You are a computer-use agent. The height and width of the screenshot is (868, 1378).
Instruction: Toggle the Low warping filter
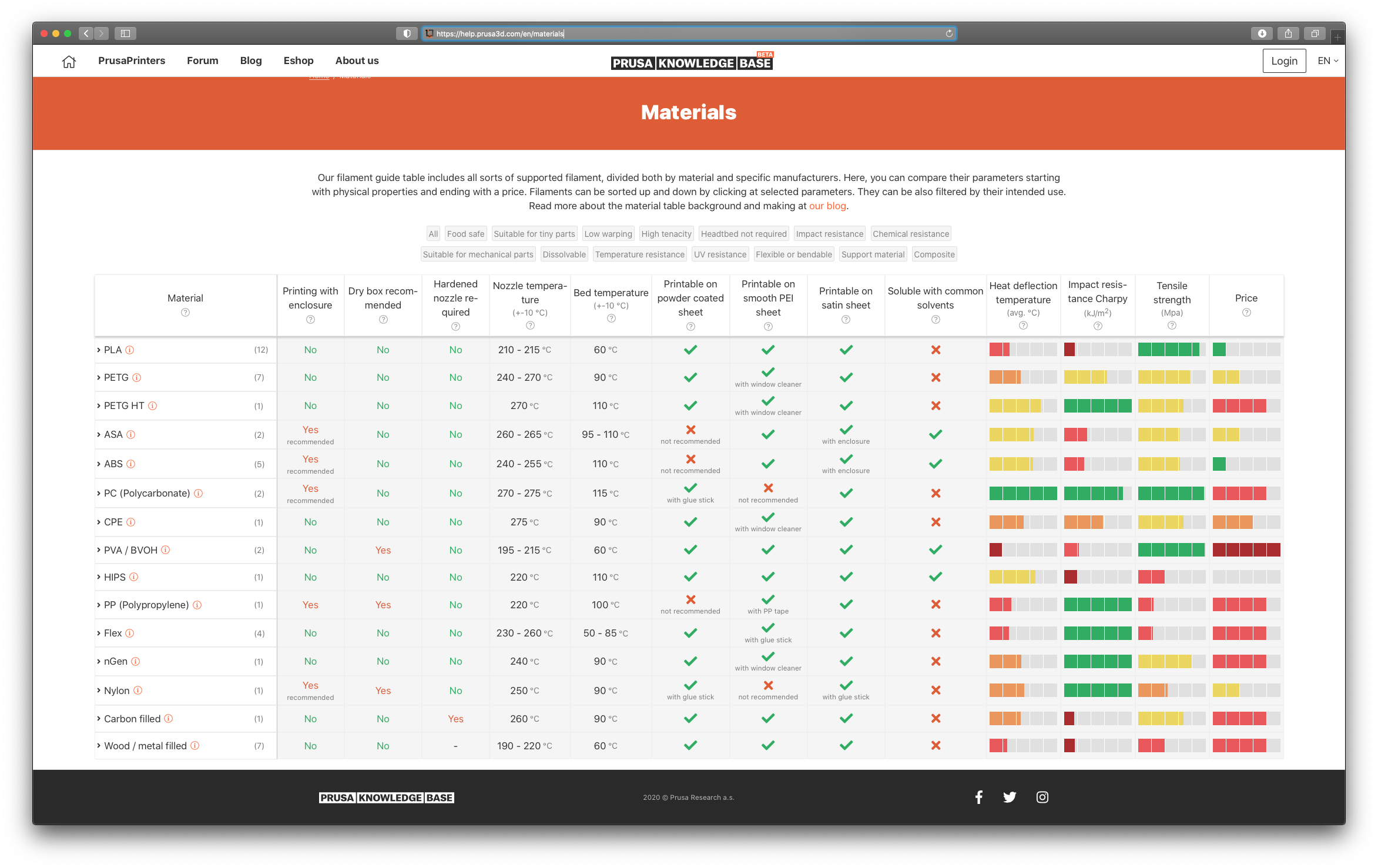pyautogui.click(x=608, y=234)
